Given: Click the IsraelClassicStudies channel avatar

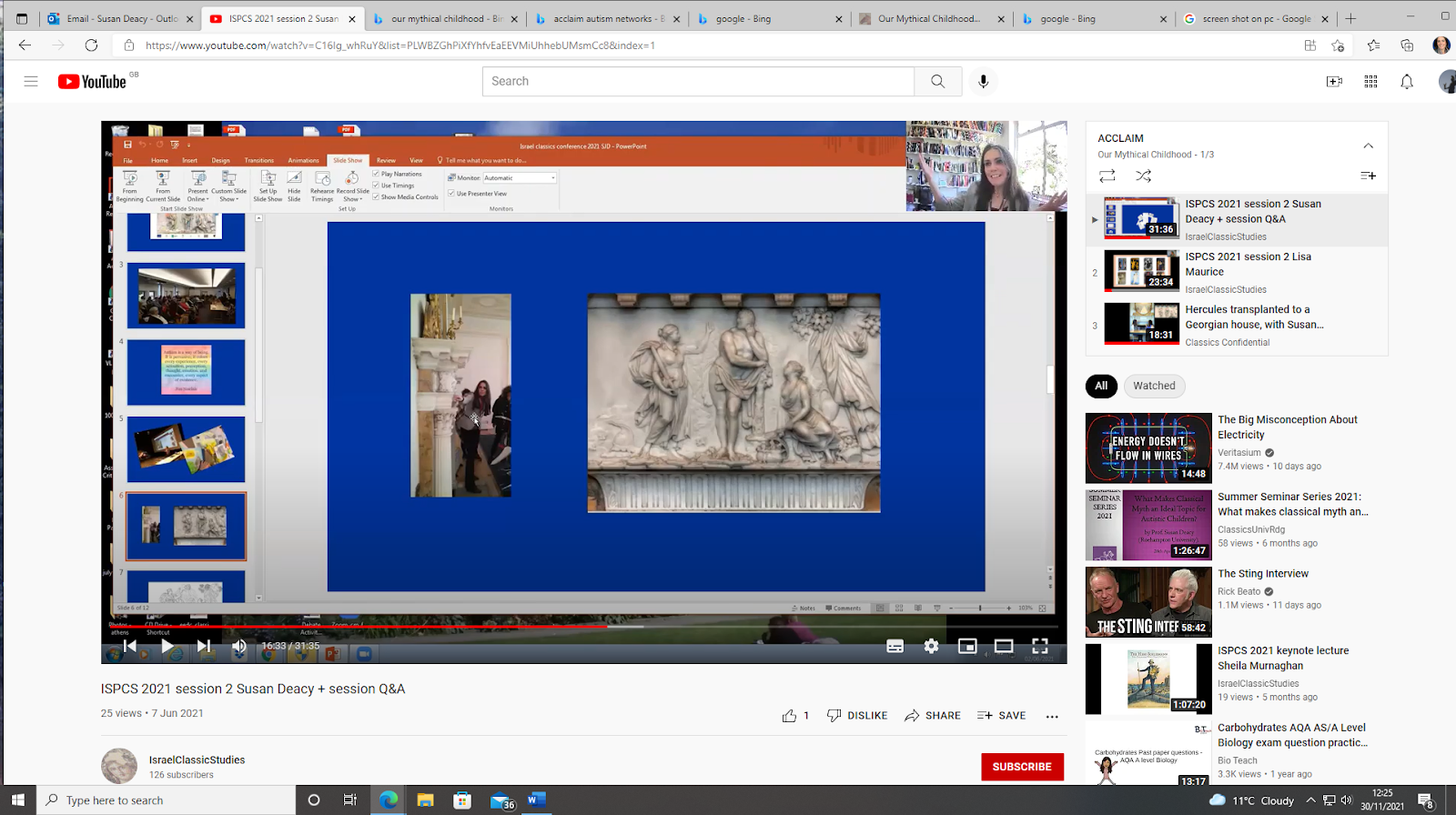Looking at the screenshot, I should [x=119, y=767].
